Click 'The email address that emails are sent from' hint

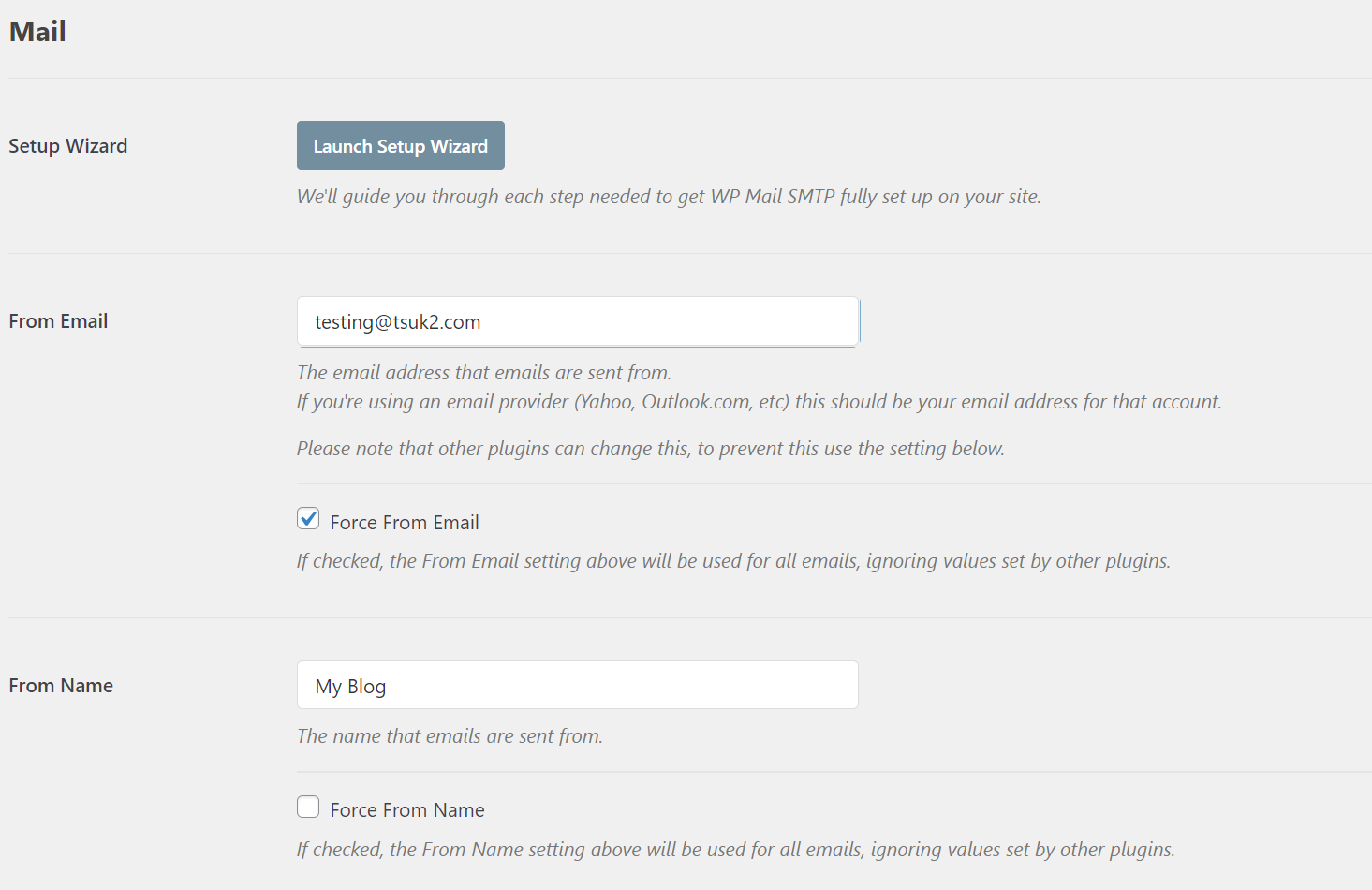(484, 373)
